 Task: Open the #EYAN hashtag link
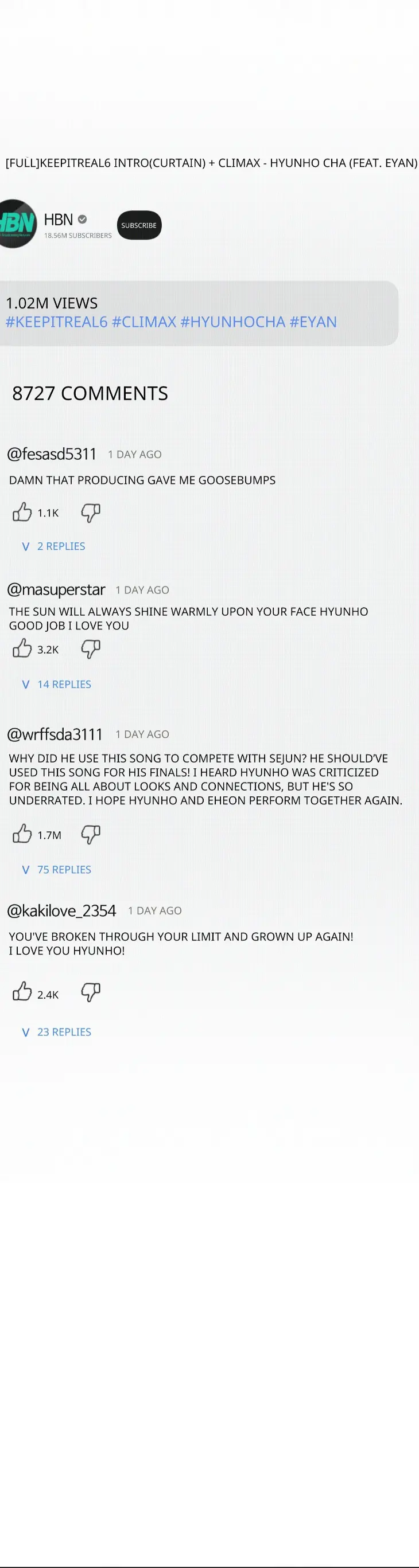[313, 322]
